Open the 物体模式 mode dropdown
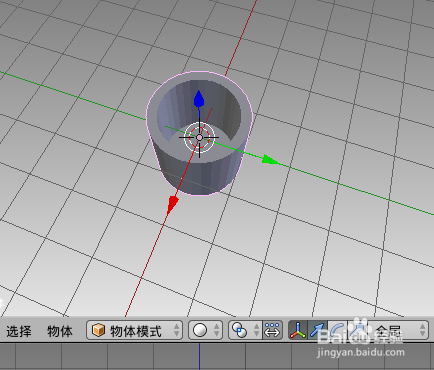 [x=134, y=330]
